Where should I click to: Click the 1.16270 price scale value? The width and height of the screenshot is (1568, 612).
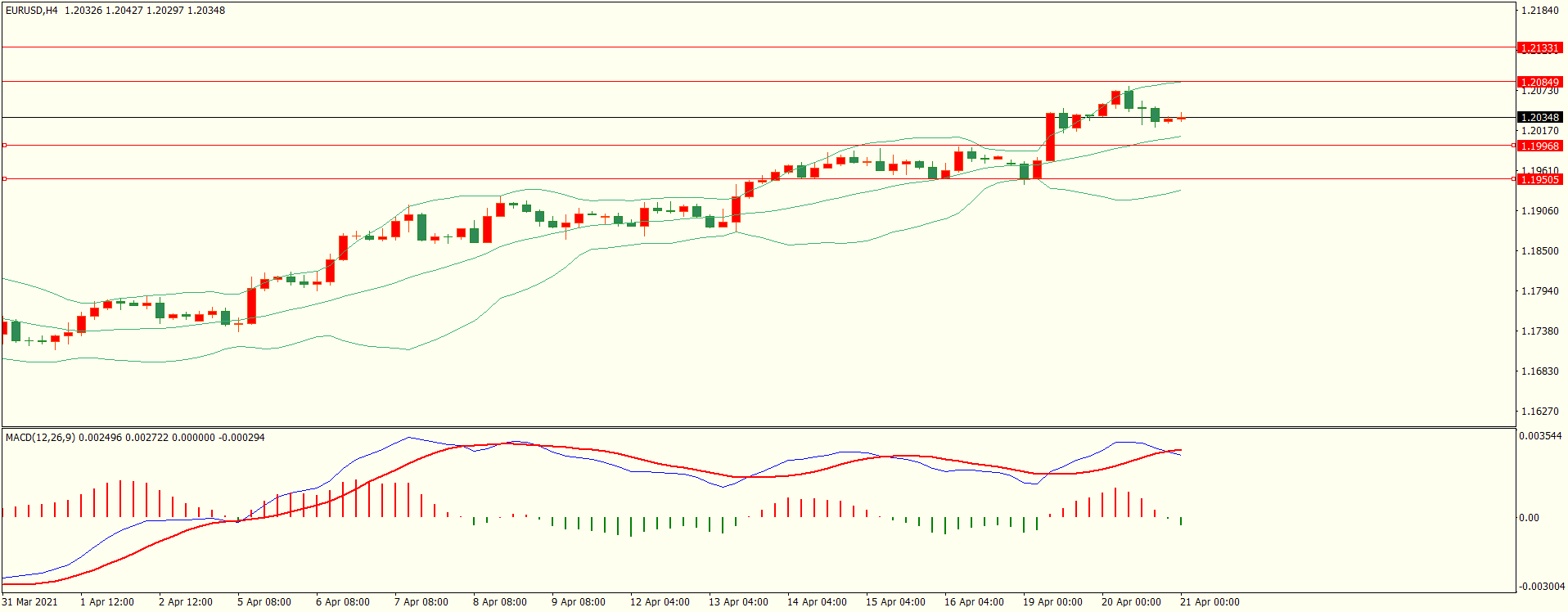pyautogui.click(x=1539, y=412)
